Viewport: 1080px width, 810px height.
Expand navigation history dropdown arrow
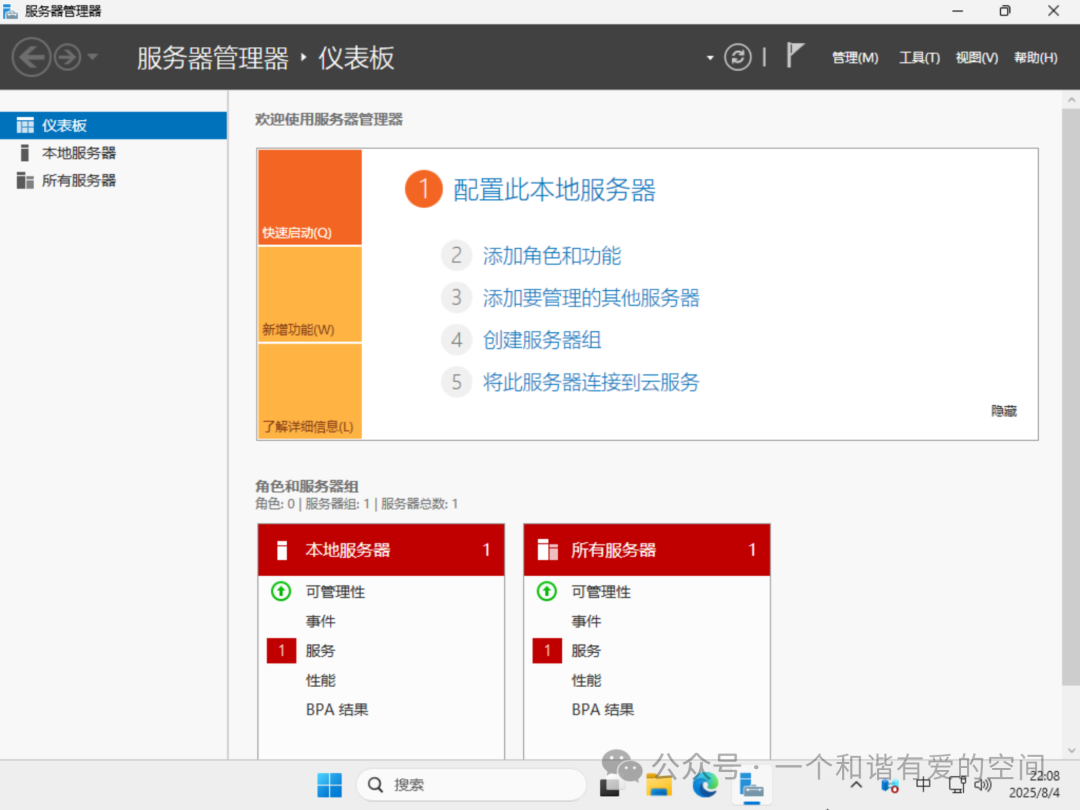[93, 57]
